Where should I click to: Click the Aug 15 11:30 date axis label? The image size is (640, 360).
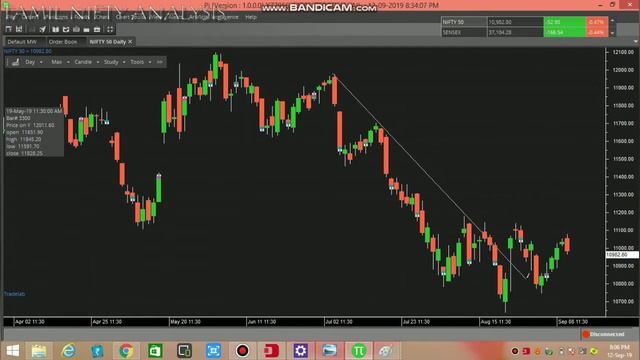[x=496, y=322]
